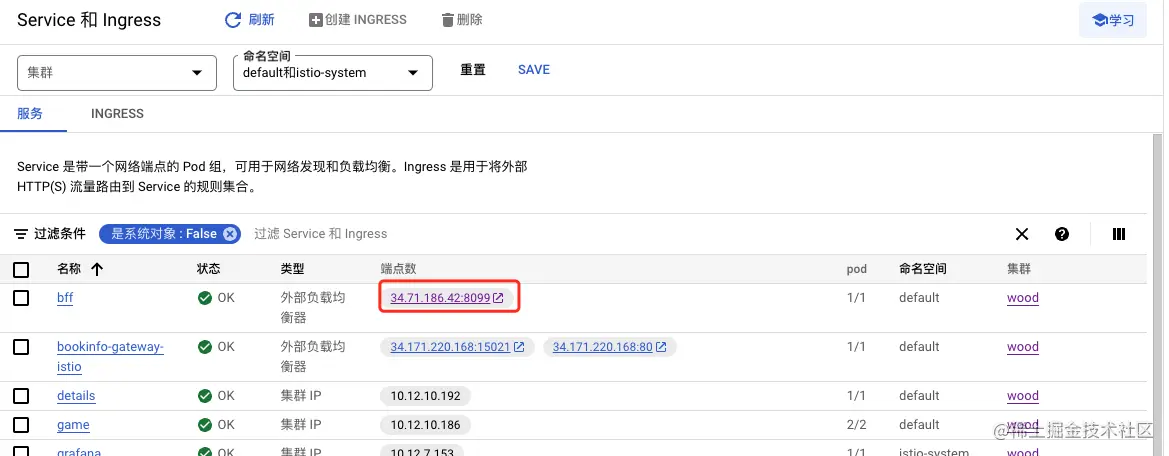This screenshot has width=1169, height=456.
Task: Select the bookinfo-gateway-istio row checkbox
Action: (21, 347)
